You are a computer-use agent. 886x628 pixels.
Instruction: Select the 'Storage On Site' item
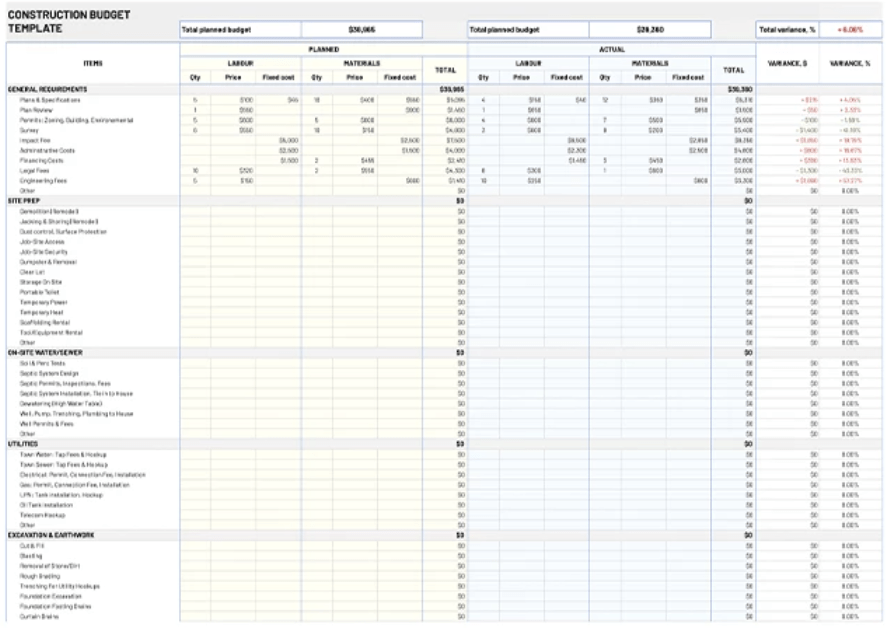(41, 282)
